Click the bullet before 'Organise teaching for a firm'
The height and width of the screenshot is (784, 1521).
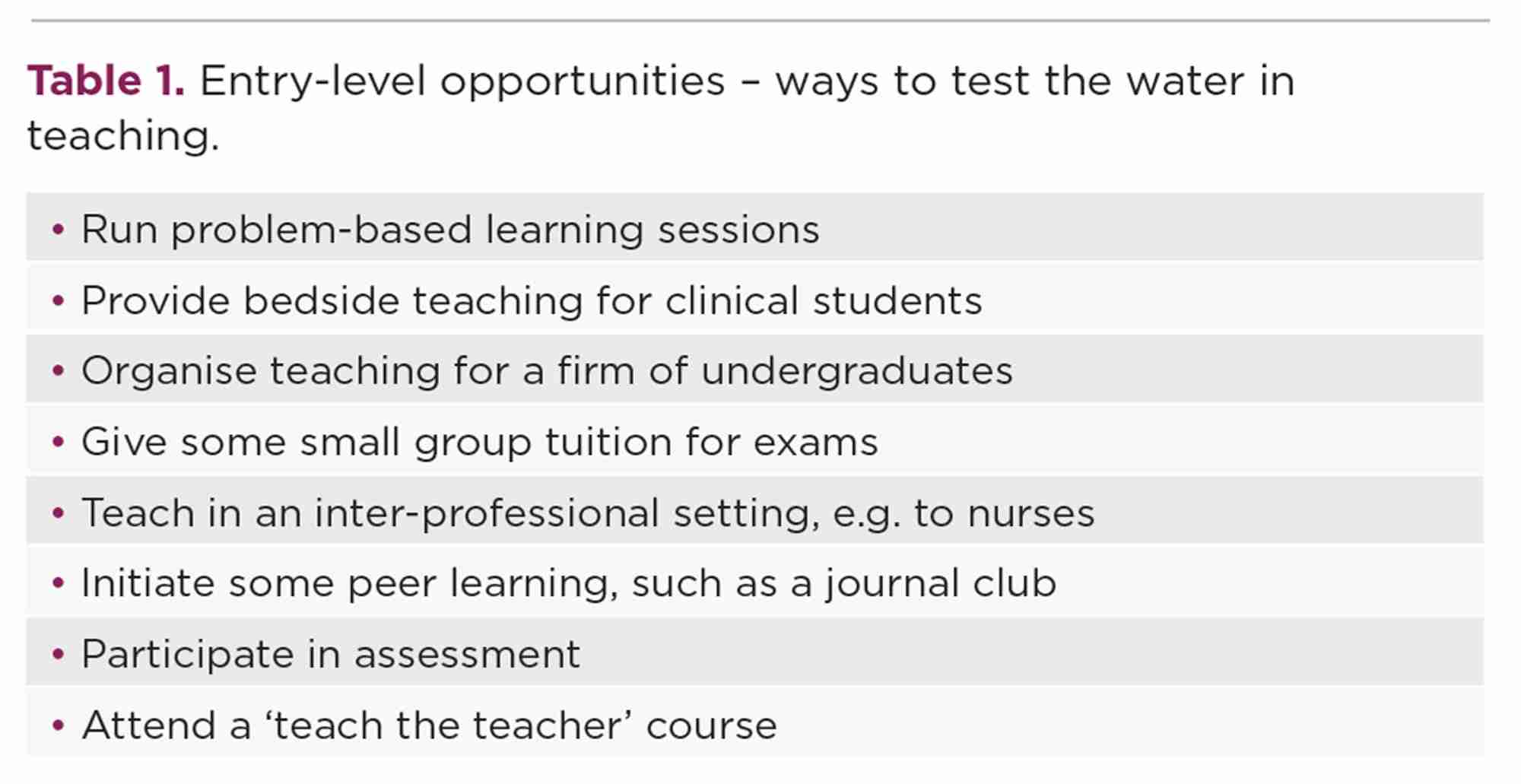59,371
